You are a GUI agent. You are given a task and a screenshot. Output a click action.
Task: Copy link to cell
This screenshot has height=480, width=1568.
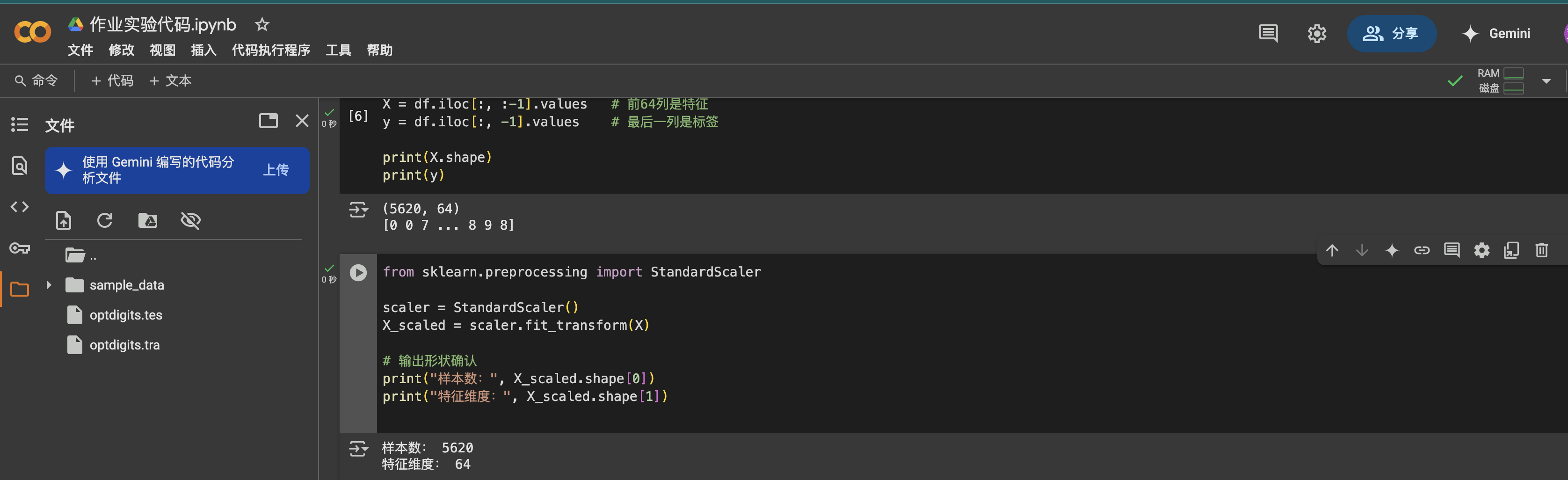[1421, 250]
